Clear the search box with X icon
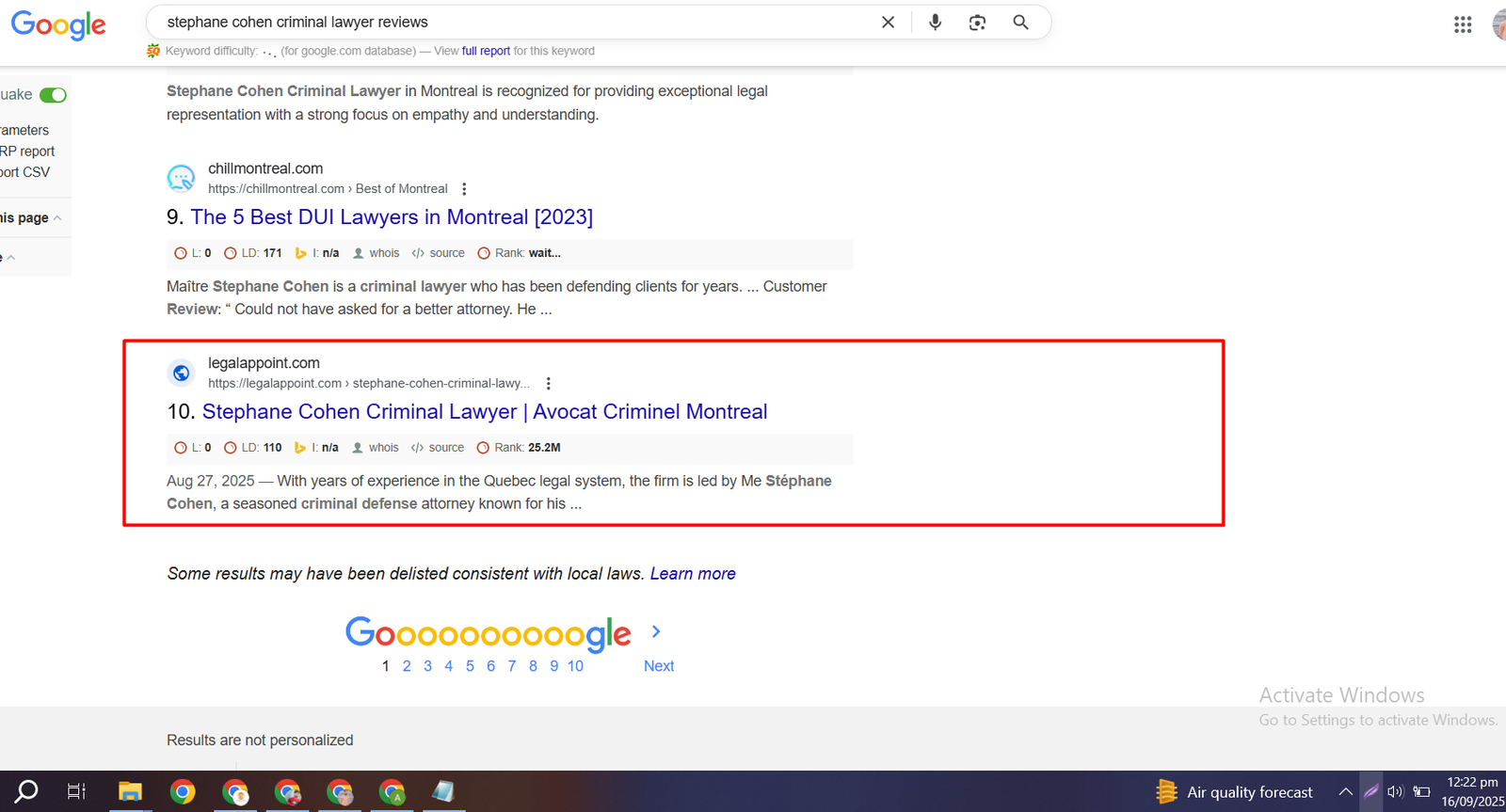This screenshot has width=1506, height=812. pyautogui.click(x=888, y=23)
